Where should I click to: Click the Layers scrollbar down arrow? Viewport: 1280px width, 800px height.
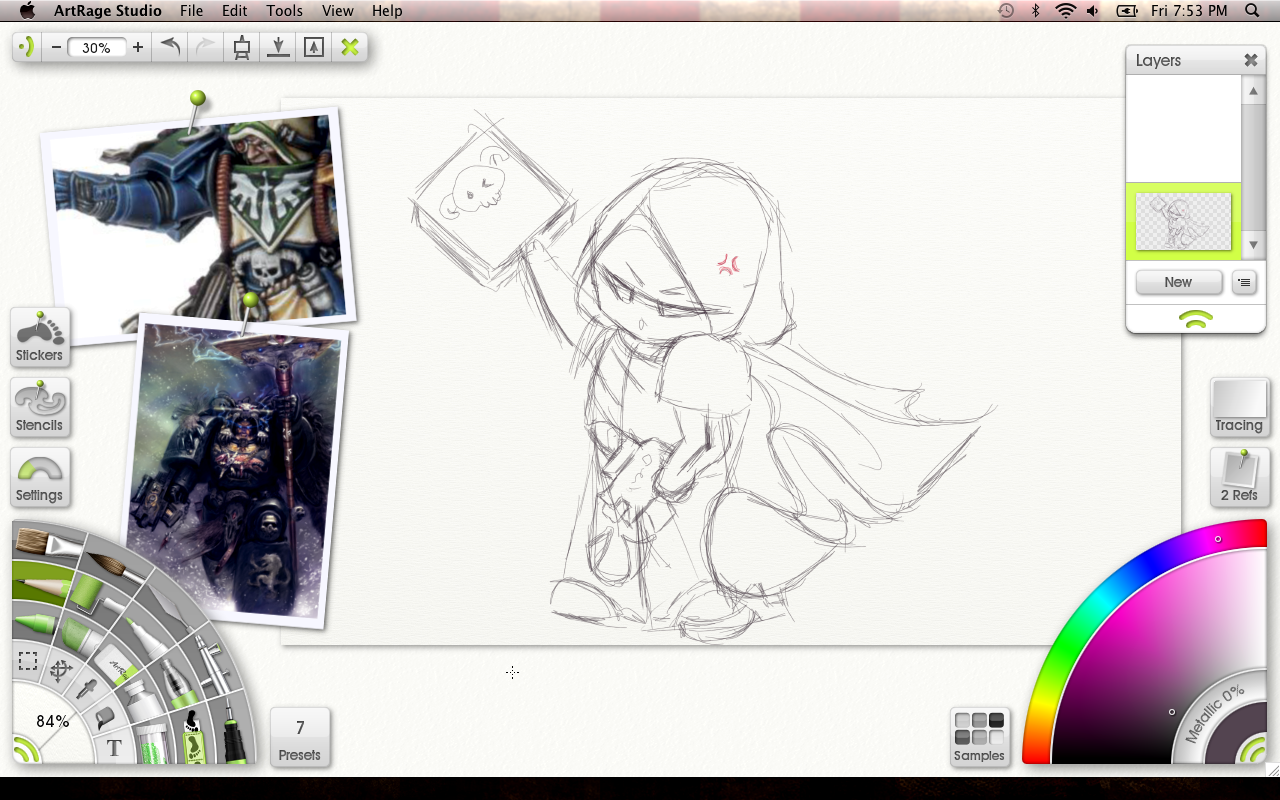tap(1254, 245)
